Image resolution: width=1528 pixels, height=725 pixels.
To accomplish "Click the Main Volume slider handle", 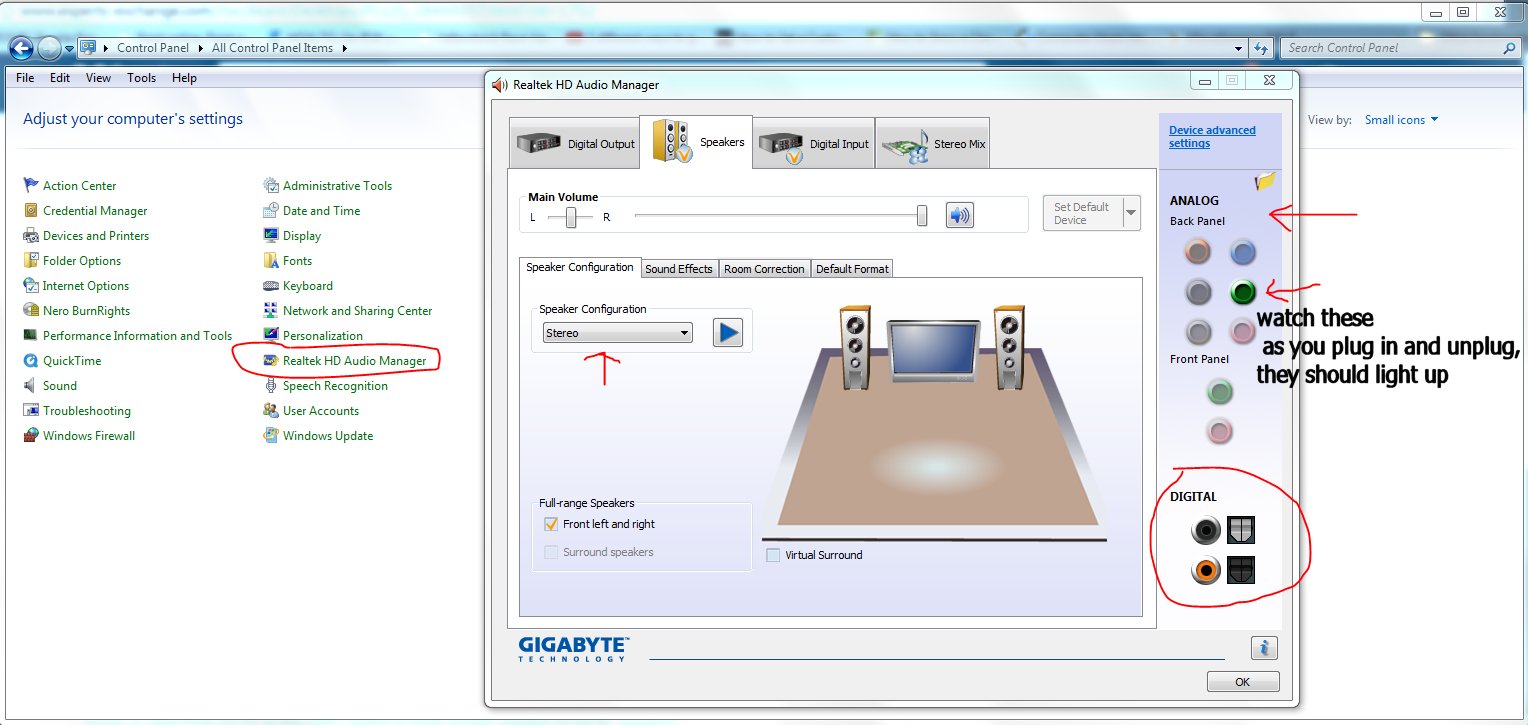I will (922, 216).
